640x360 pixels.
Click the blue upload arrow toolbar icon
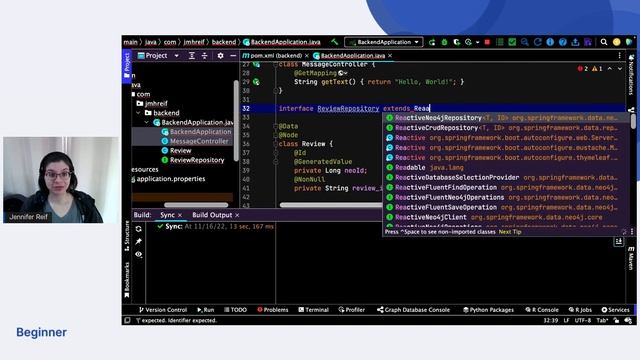(575, 42)
